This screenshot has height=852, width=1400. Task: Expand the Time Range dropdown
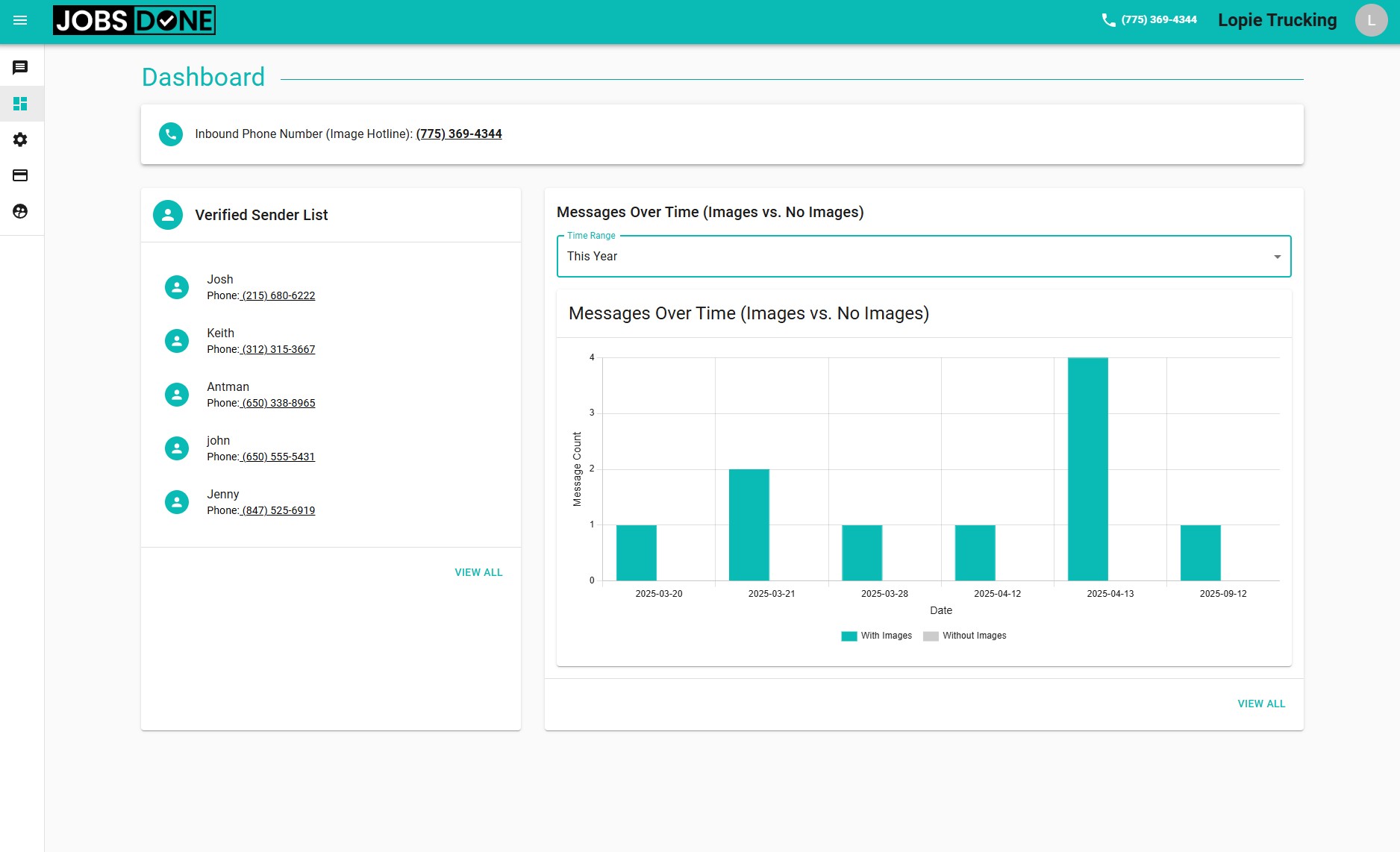(x=923, y=257)
